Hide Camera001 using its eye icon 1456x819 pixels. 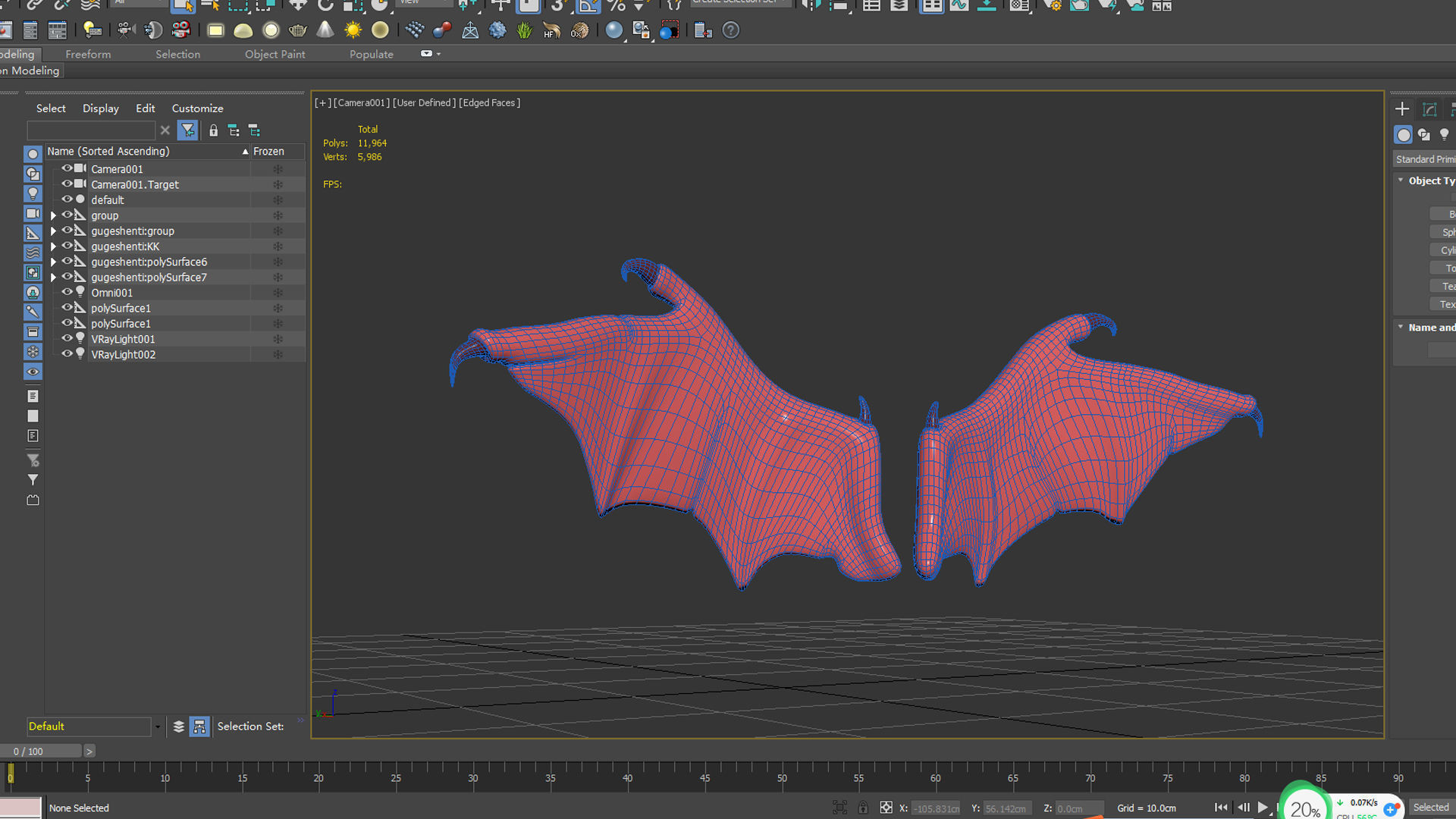(67, 168)
